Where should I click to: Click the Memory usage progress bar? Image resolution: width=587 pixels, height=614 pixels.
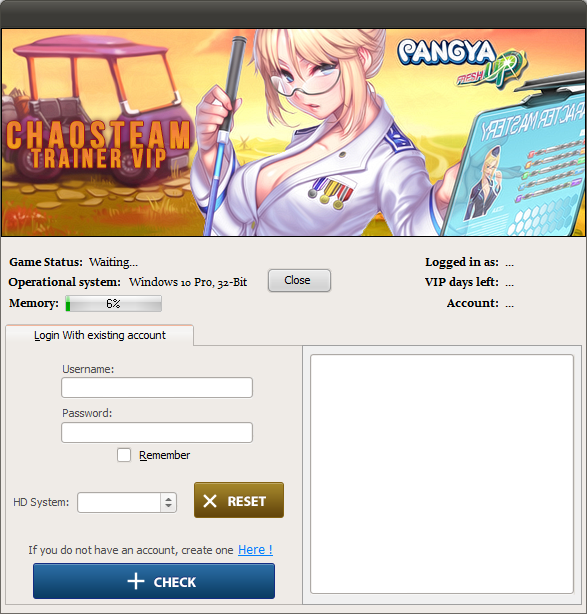114,303
